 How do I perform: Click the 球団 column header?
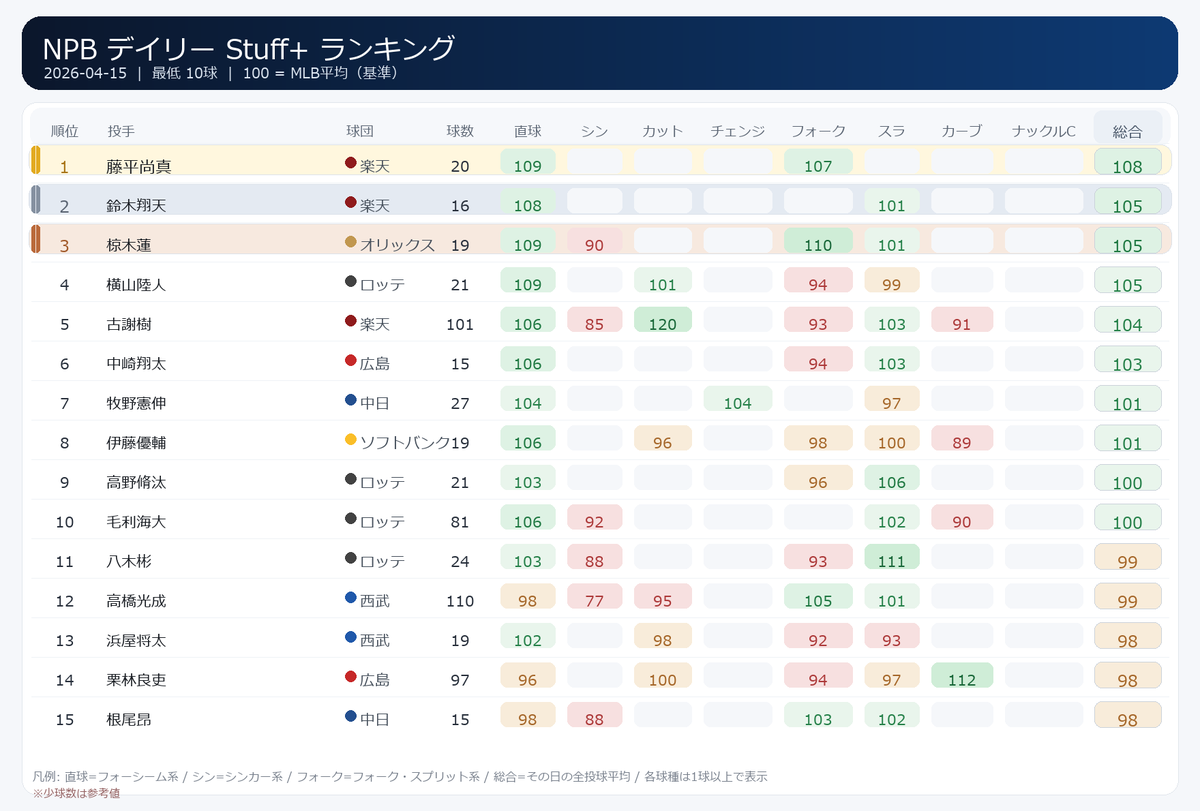tap(360, 131)
